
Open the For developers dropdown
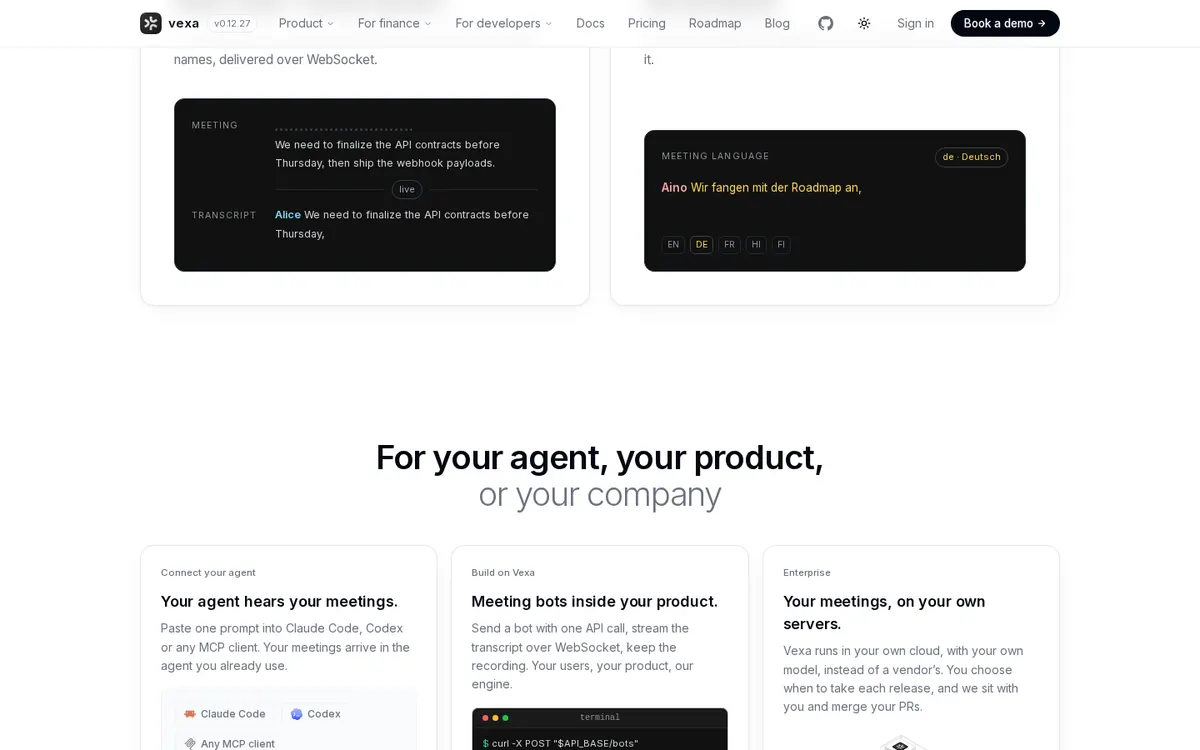[504, 23]
